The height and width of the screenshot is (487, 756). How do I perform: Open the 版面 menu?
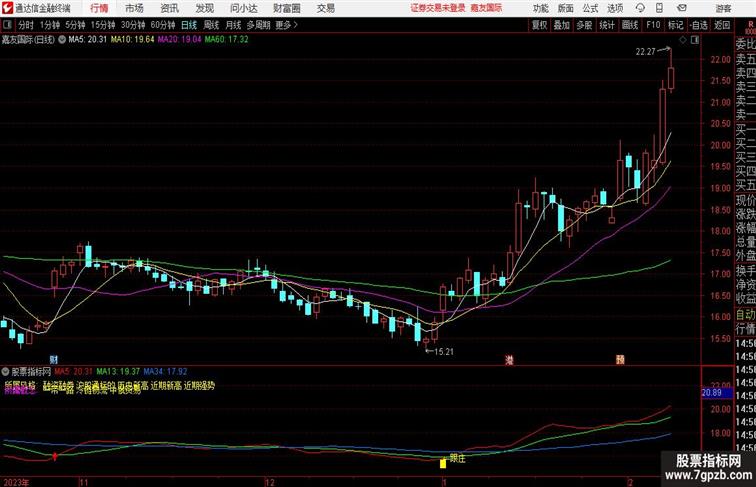(x=566, y=8)
